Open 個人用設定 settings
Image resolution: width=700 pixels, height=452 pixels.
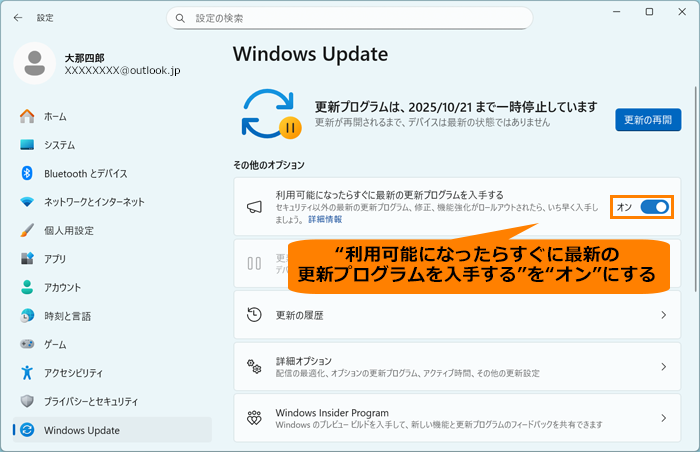pyautogui.click(x=112, y=230)
